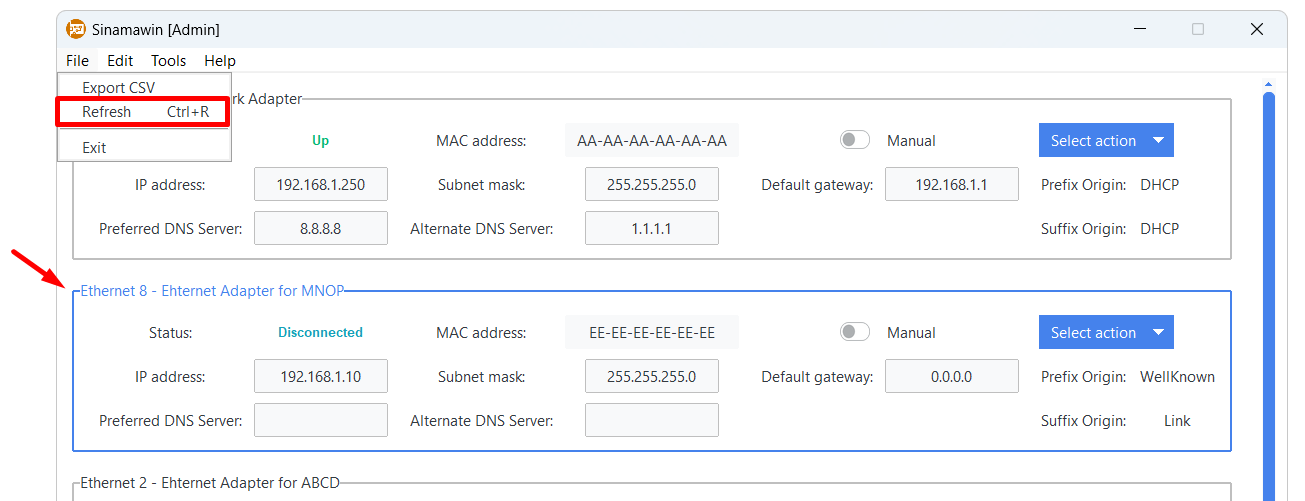Viewport: 1305px width, 501px height.
Task: Click Default gateway field 0.0.0.0
Action: (952, 377)
